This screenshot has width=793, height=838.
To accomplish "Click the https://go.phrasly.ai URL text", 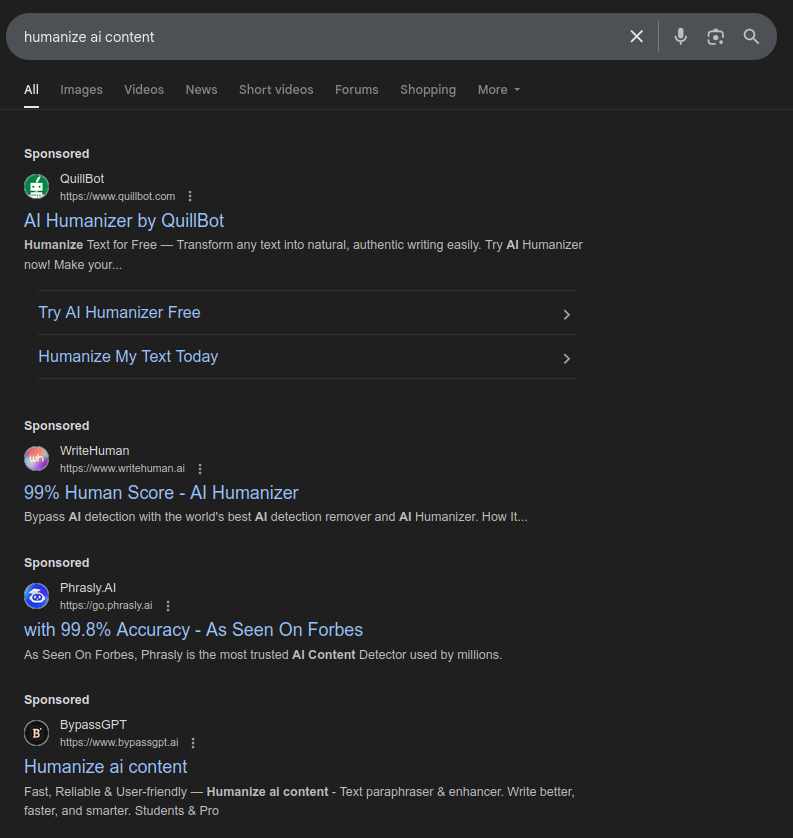I will pos(106,606).
